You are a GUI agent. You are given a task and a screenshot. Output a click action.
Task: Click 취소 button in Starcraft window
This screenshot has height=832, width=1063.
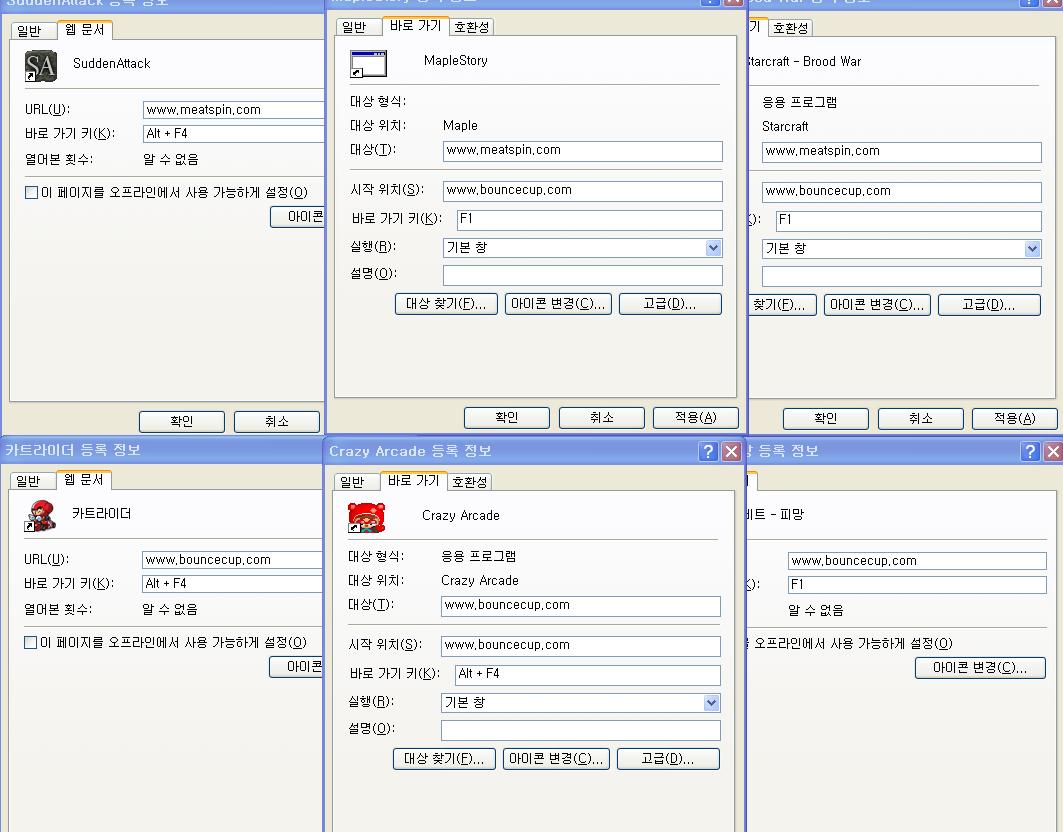(921, 418)
